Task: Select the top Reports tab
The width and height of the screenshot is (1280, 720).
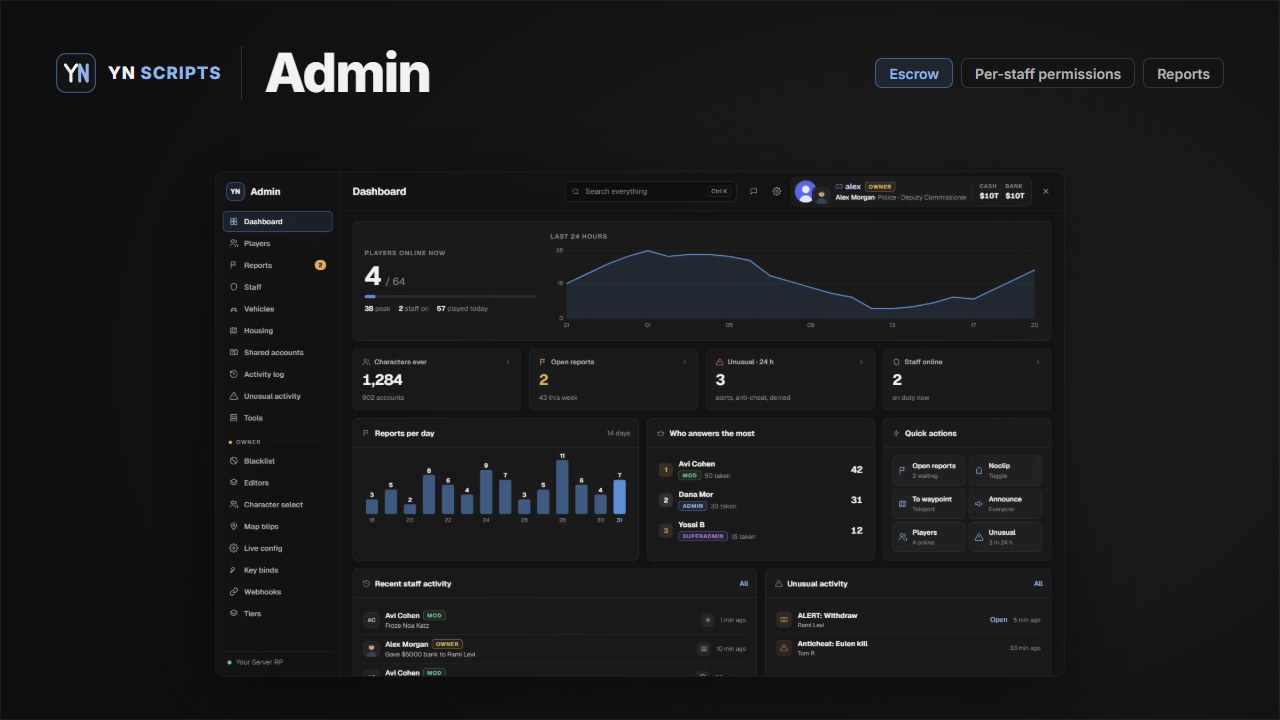Action: pos(1183,73)
